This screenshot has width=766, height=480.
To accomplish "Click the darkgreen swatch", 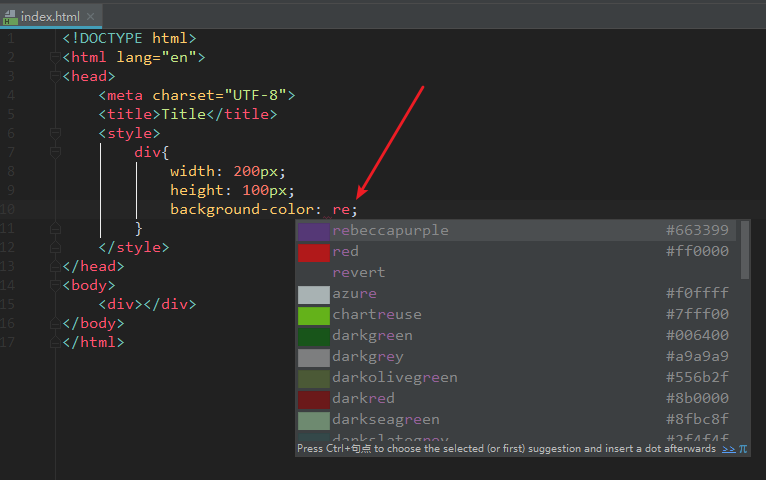I will [314, 337].
